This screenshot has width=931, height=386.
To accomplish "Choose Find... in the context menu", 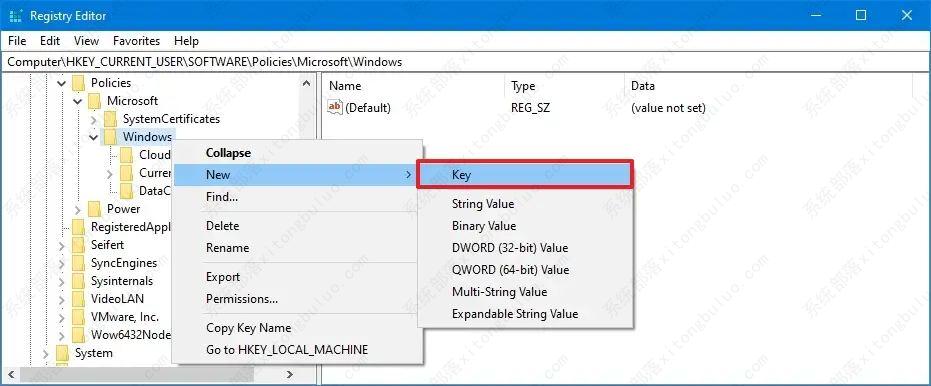I will [x=297, y=197].
